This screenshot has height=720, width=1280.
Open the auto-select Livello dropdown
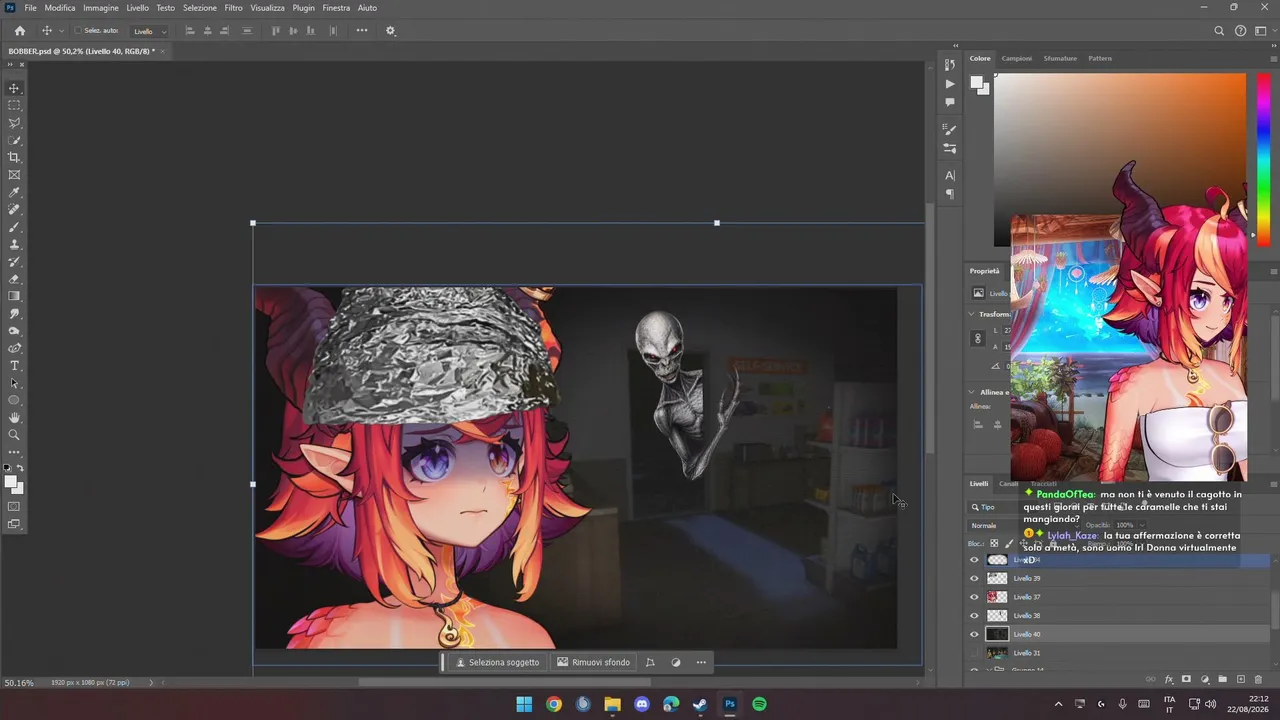150,31
